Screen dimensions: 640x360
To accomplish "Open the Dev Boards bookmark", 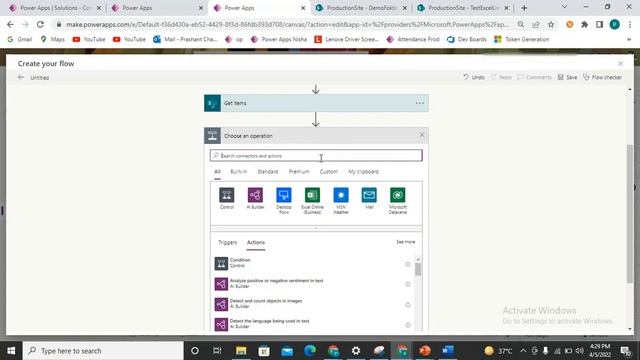I will [467, 40].
